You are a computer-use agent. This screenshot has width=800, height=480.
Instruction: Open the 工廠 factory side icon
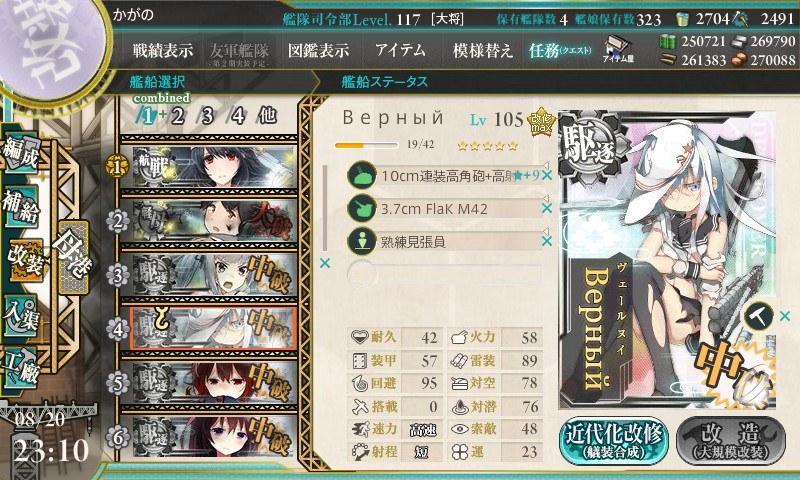[20, 367]
